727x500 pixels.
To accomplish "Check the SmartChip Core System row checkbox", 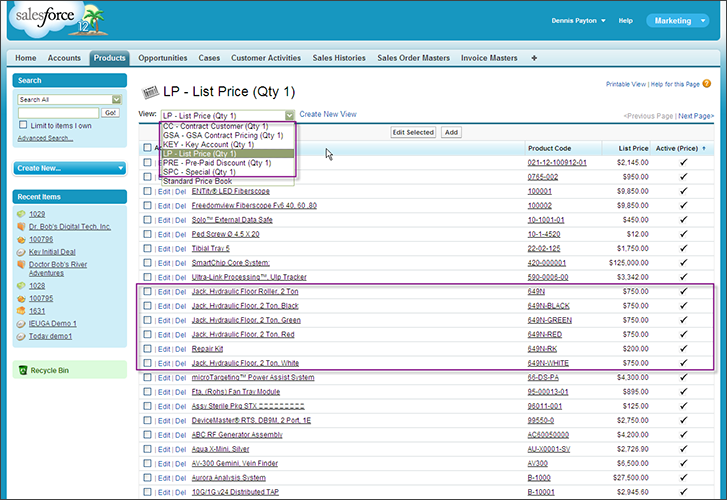I will (x=147, y=263).
